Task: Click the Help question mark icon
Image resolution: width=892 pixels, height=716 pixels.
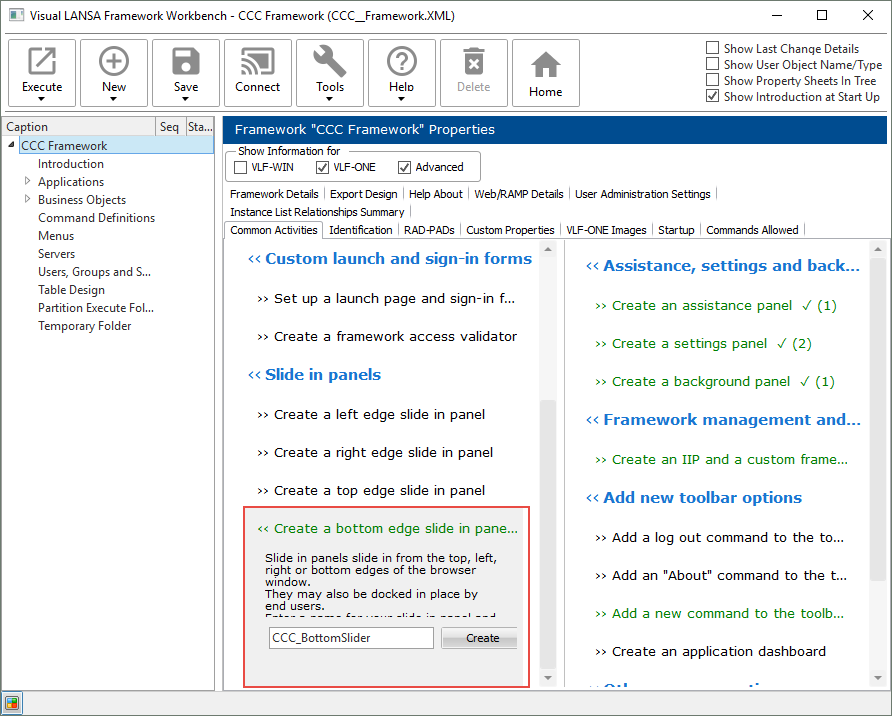Action: 402,62
